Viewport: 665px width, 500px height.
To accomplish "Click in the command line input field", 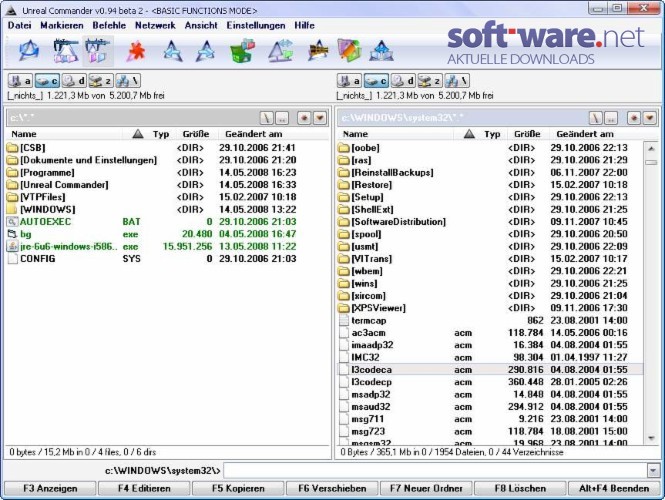I will pos(435,470).
